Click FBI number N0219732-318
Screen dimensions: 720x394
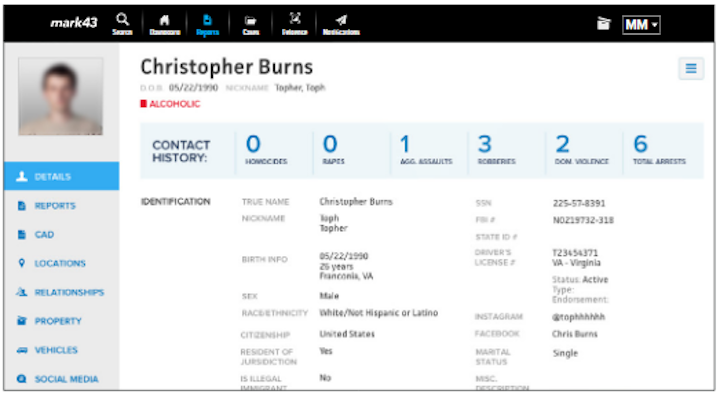[583, 220]
